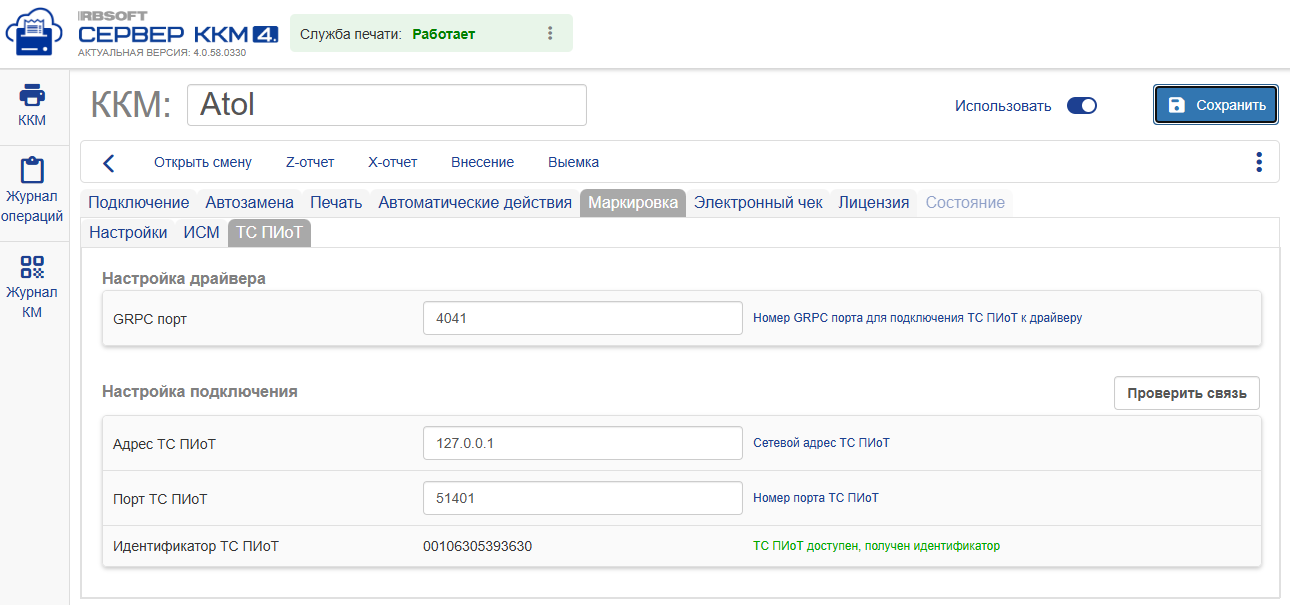1290x605 pixels.
Task: Click Проверить связь button
Action: tap(1187, 393)
